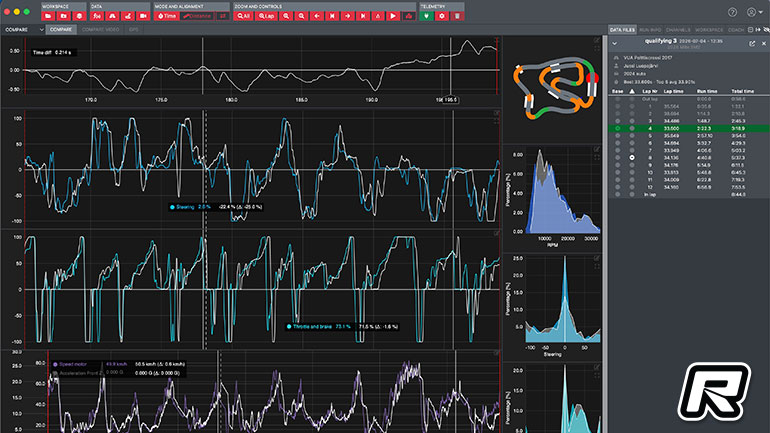Open workspace folder icon in Workspace group
This screenshot has height=433, width=770.
pyautogui.click(x=48, y=16)
